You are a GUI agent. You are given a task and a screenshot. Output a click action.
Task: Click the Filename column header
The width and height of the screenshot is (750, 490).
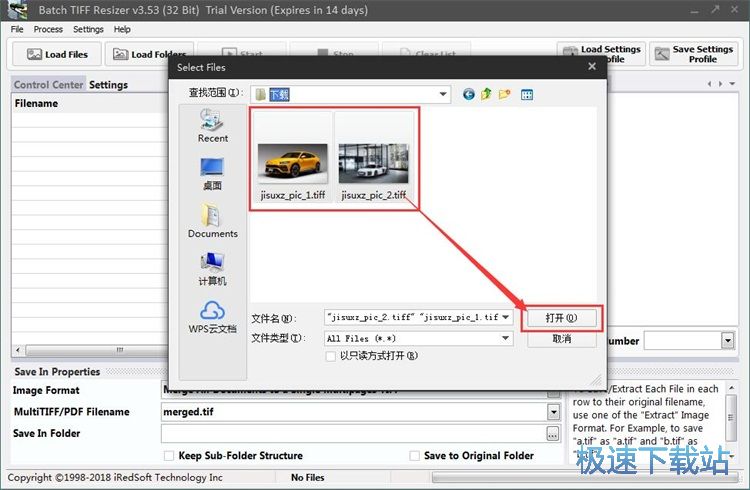[90, 103]
